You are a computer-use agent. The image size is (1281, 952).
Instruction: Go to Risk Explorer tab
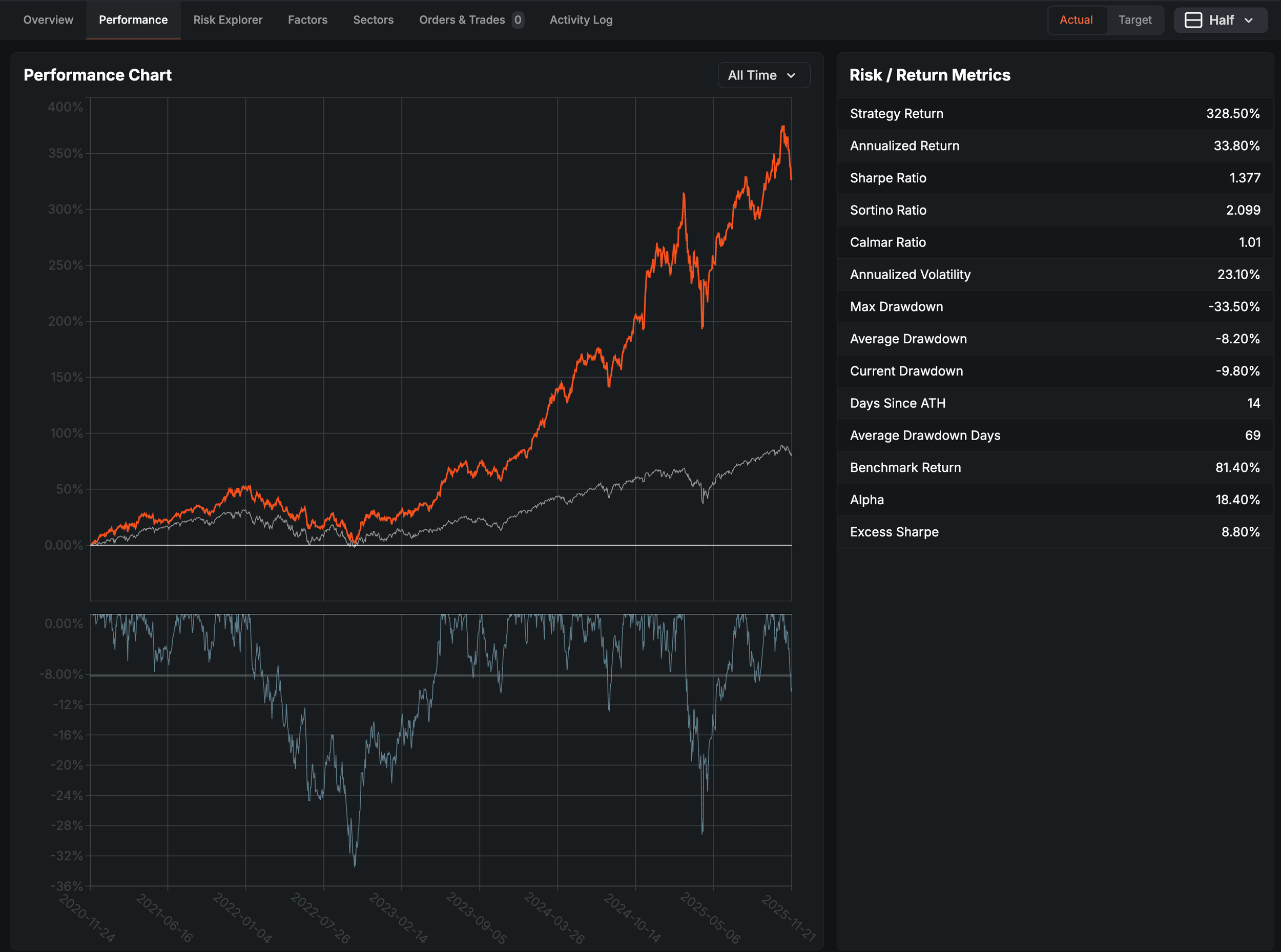(228, 20)
